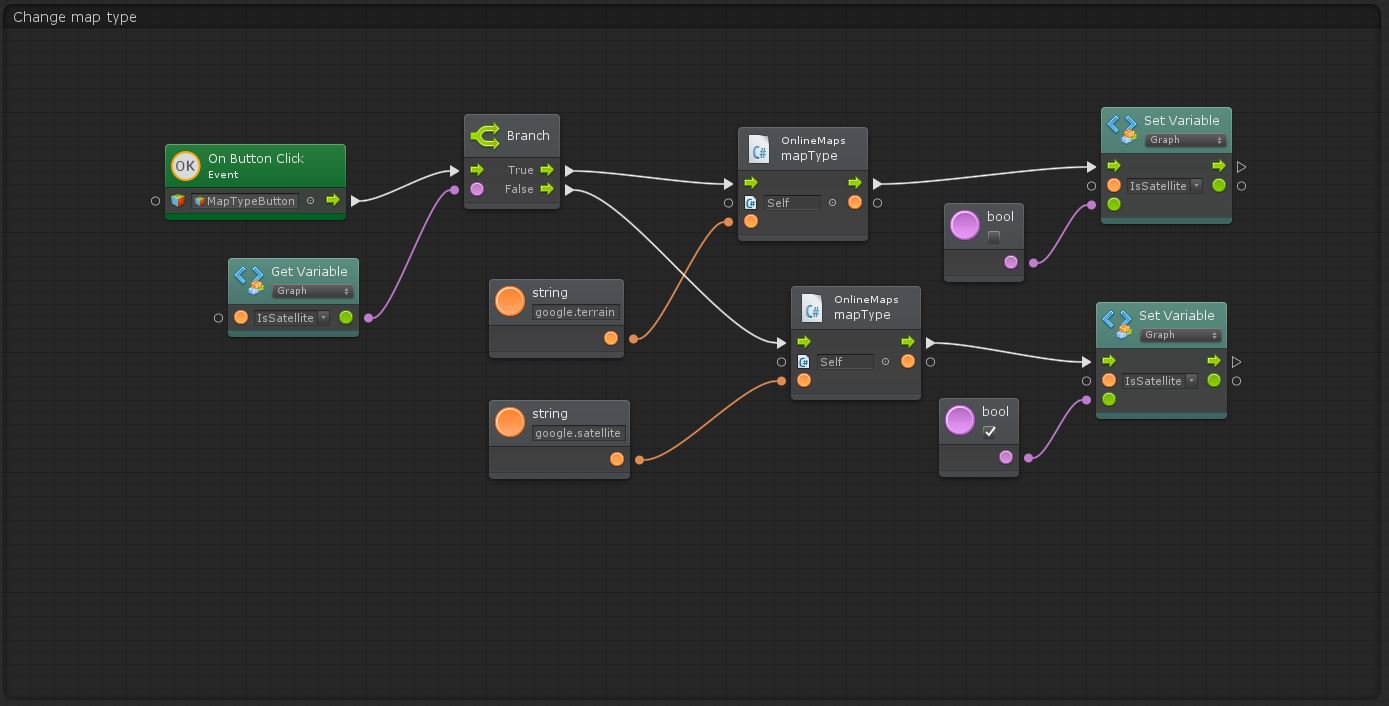Click the google.terrain string output port

pos(611,338)
